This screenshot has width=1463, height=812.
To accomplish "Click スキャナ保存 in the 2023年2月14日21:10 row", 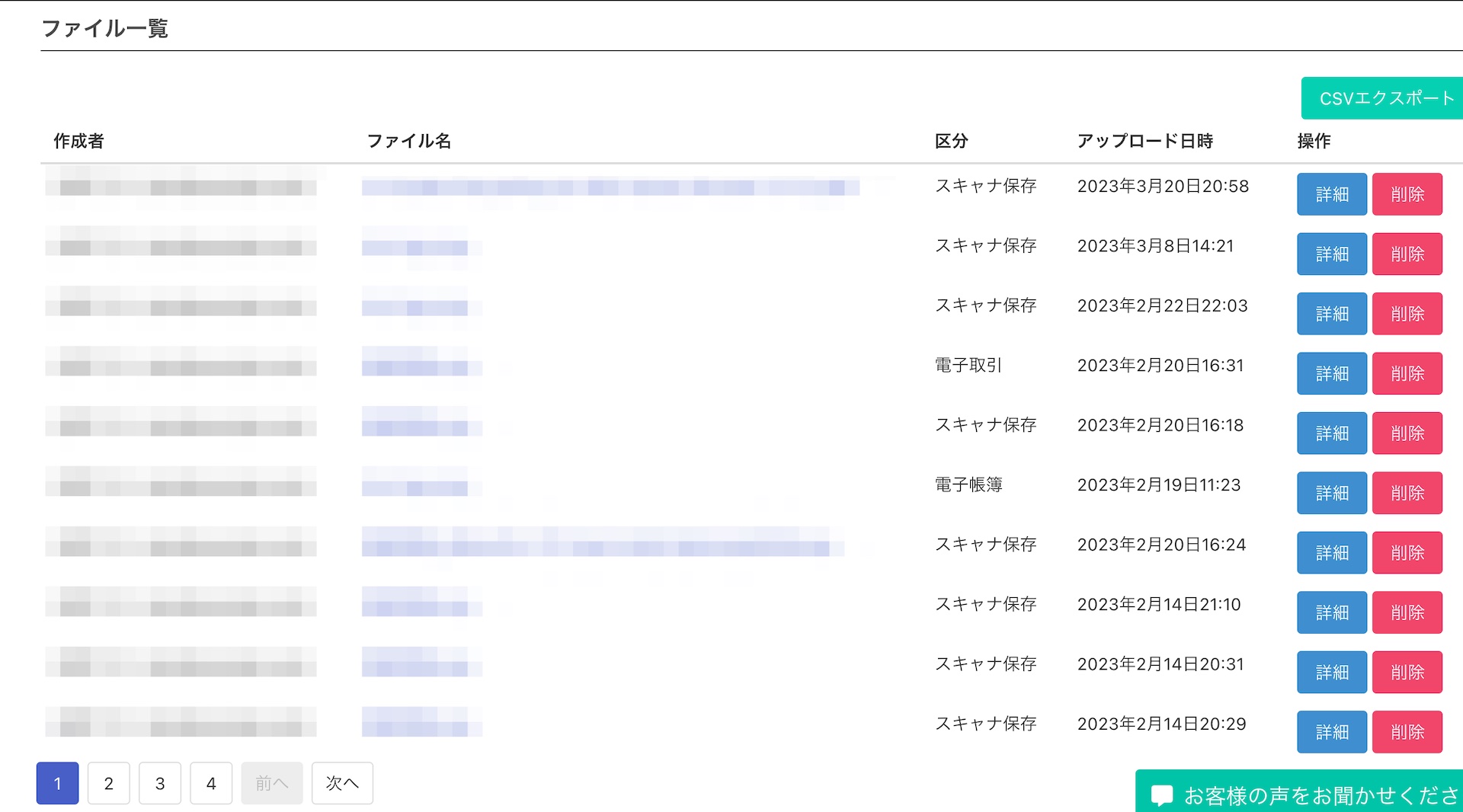I will 986,605.
